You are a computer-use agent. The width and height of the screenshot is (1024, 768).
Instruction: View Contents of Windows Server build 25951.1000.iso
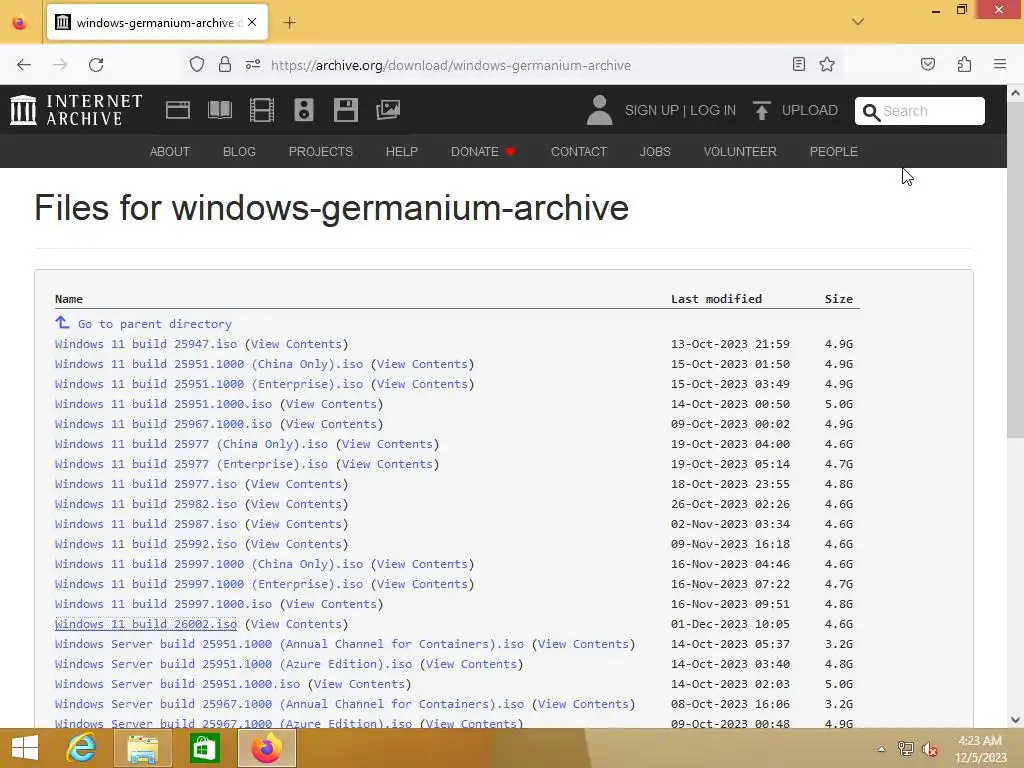(359, 684)
